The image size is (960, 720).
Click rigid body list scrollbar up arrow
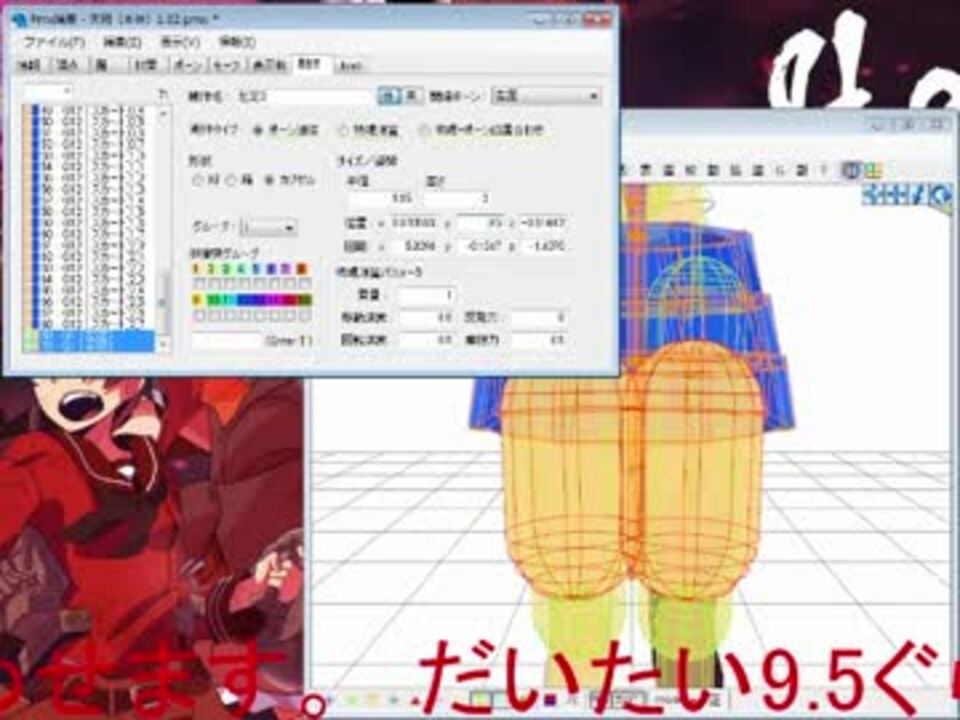pyautogui.click(x=163, y=114)
